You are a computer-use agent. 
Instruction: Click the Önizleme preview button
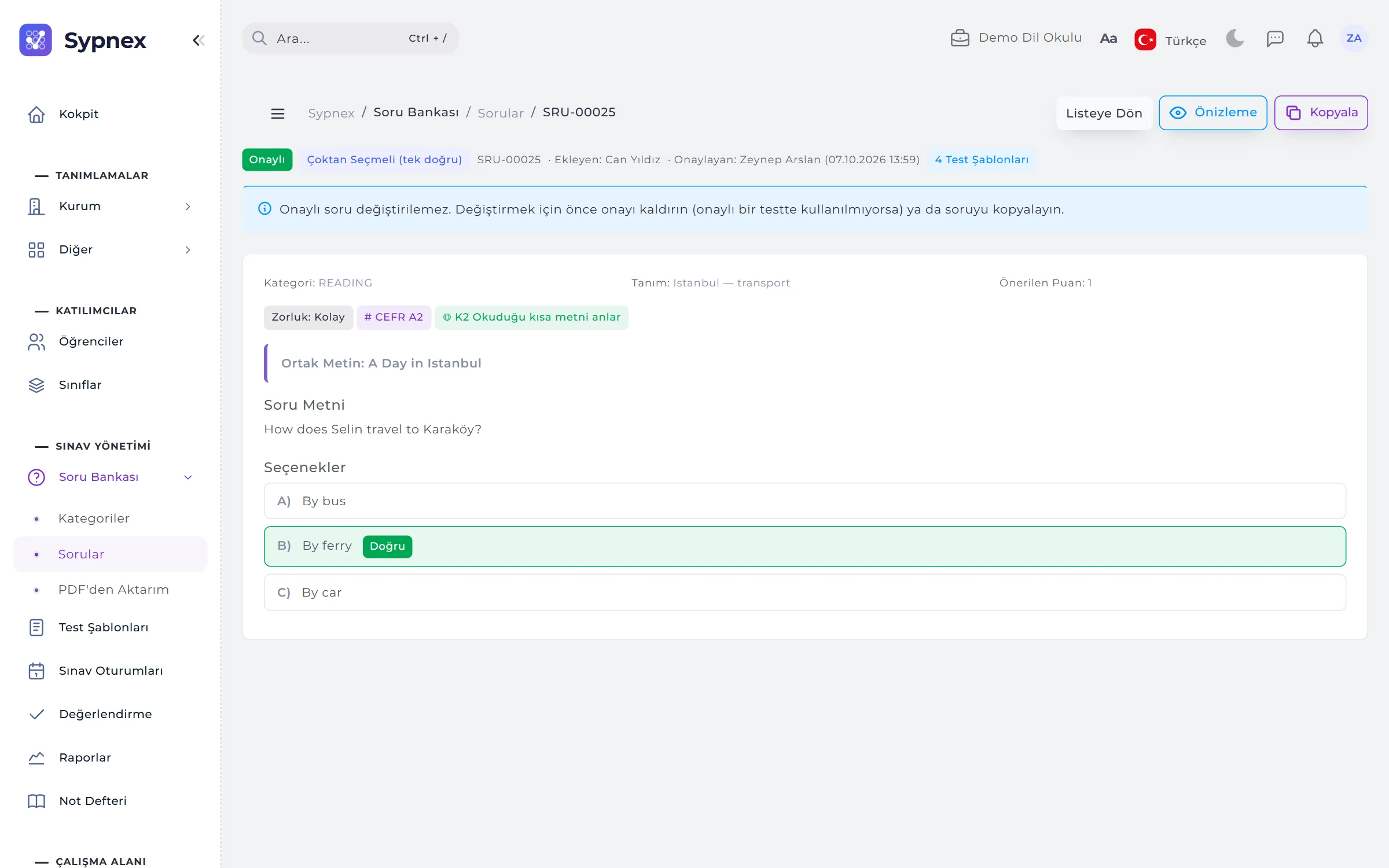tap(1212, 113)
